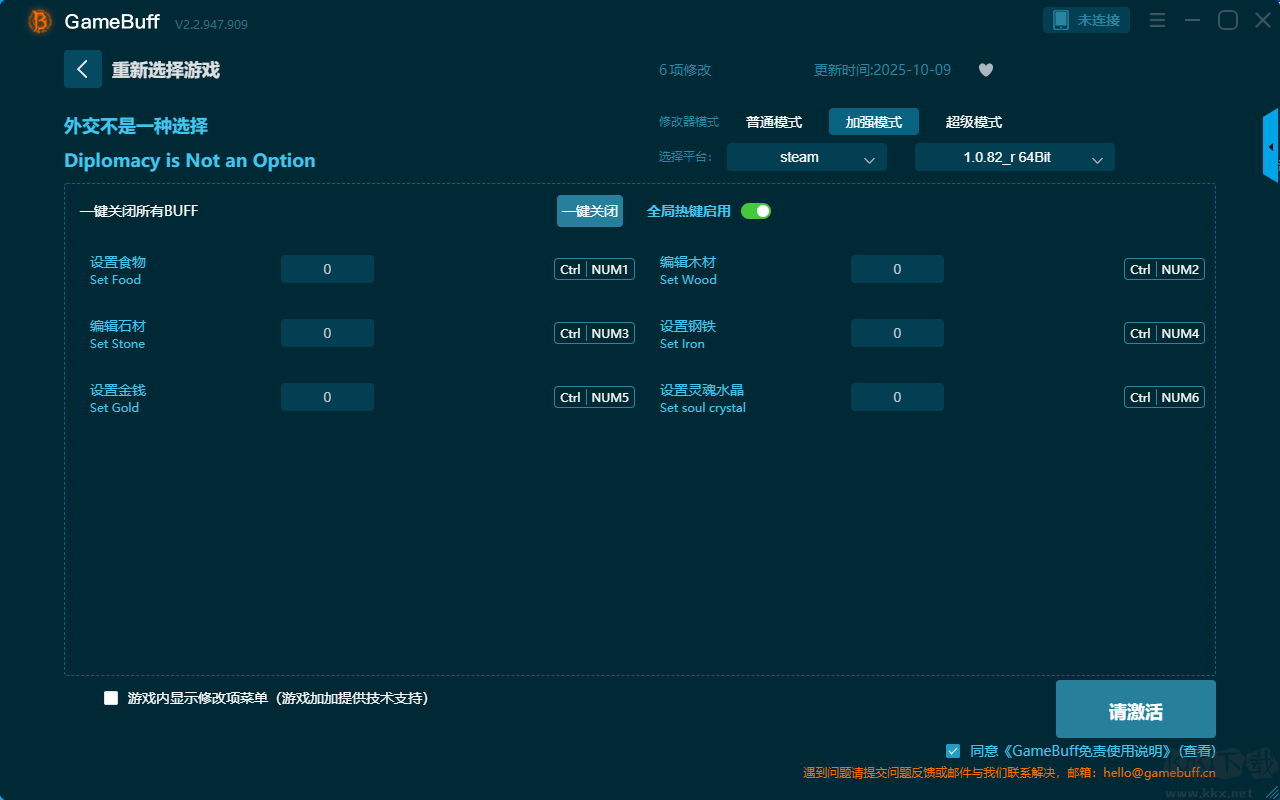
Task: Toggle the global hotkey switch
Action: coord(756,211)
